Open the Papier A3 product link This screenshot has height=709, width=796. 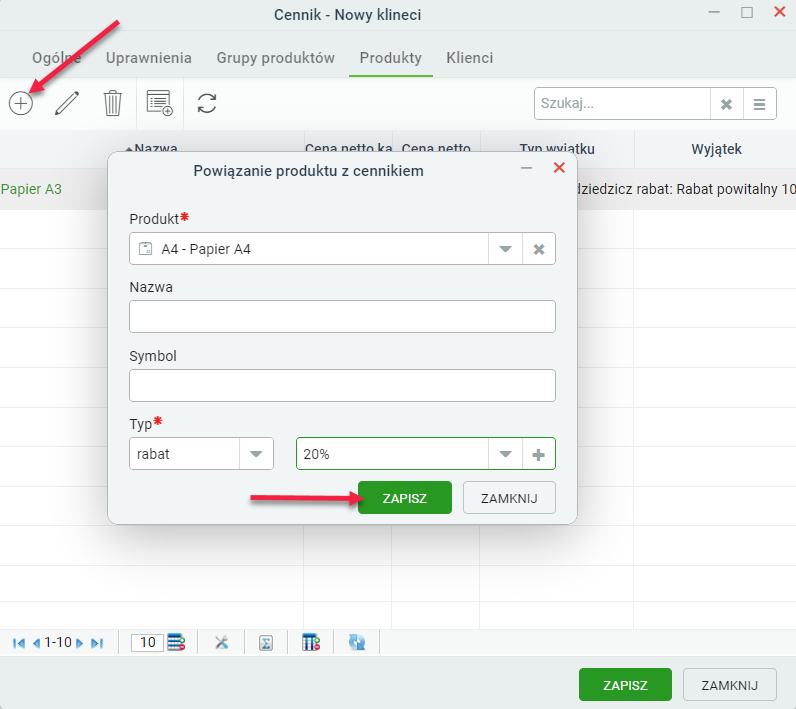[x=31, y=189]
